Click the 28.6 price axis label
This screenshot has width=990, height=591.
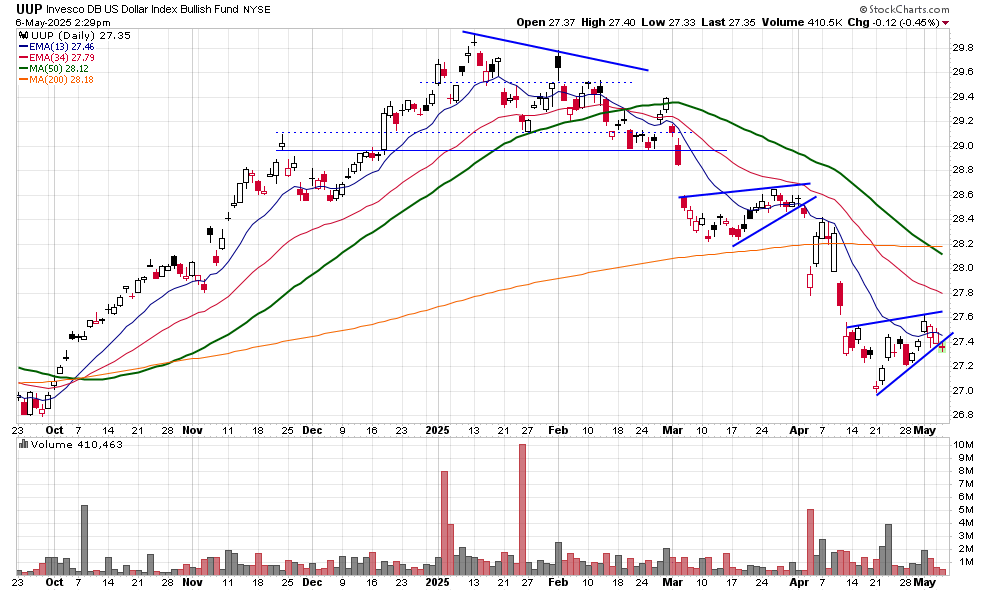coord(962,194)
